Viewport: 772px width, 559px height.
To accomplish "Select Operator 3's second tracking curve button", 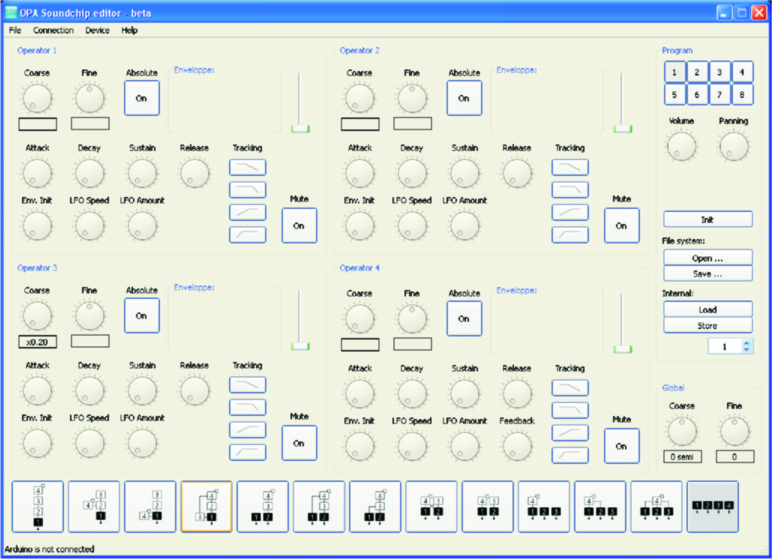I will (x=247, y=407).
